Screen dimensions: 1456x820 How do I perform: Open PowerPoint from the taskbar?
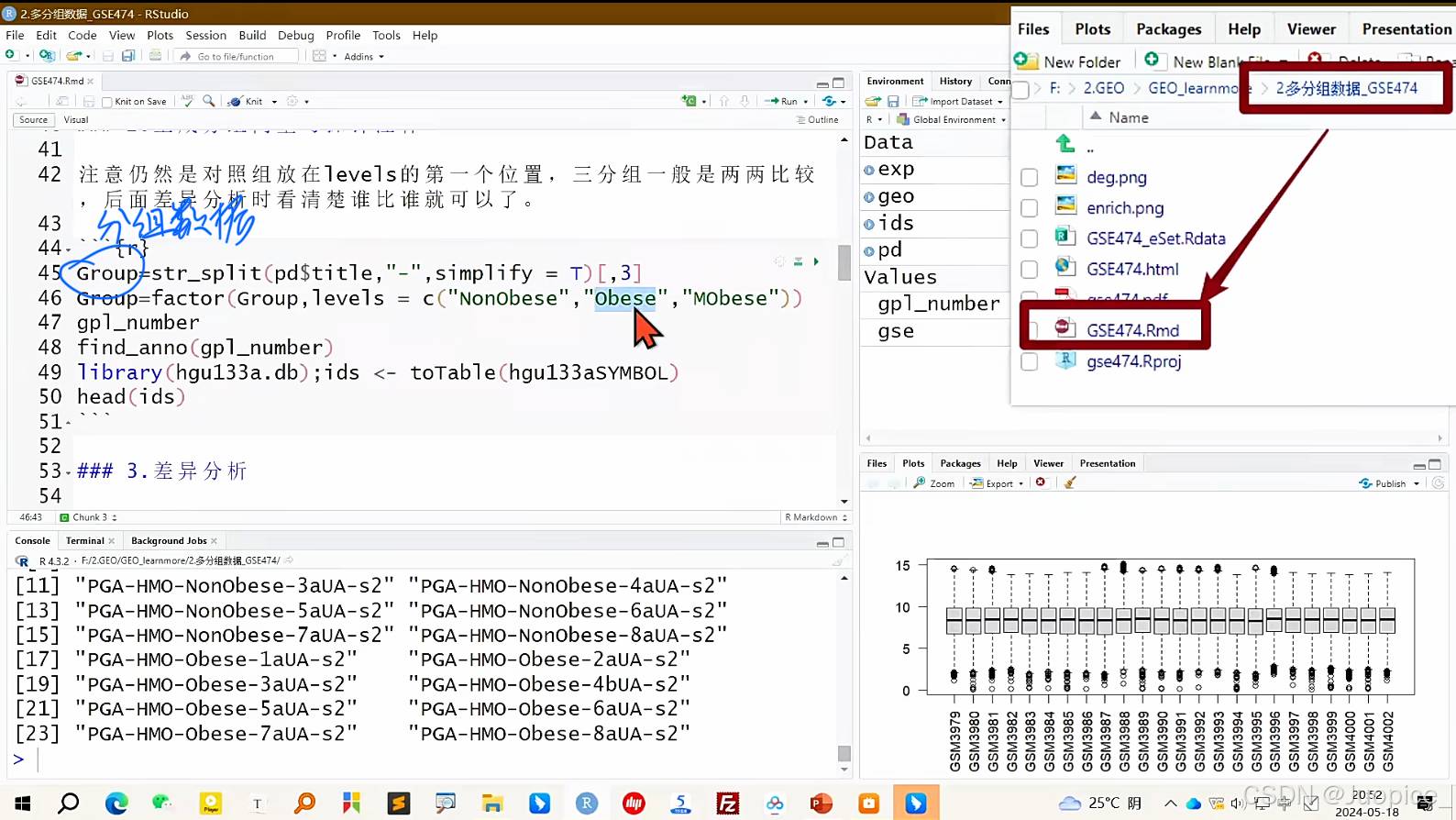[x=821, y=803]
